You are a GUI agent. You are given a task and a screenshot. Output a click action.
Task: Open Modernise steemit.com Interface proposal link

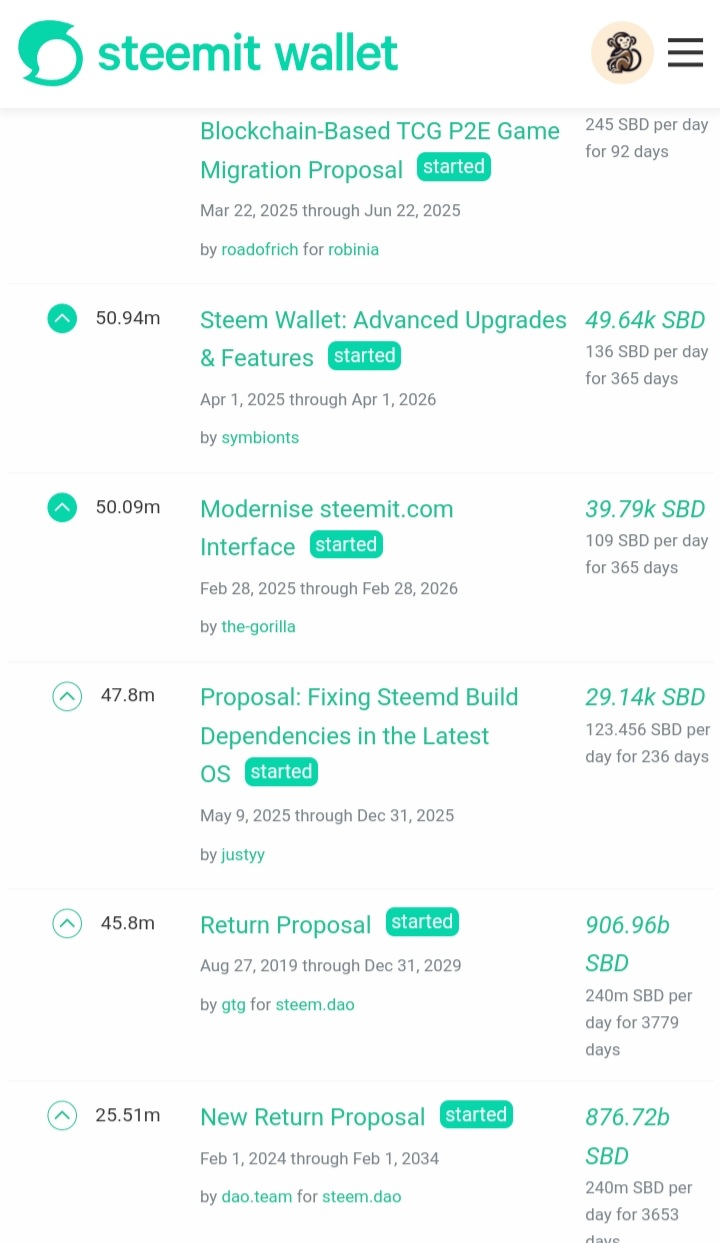(x=326, y=509)
